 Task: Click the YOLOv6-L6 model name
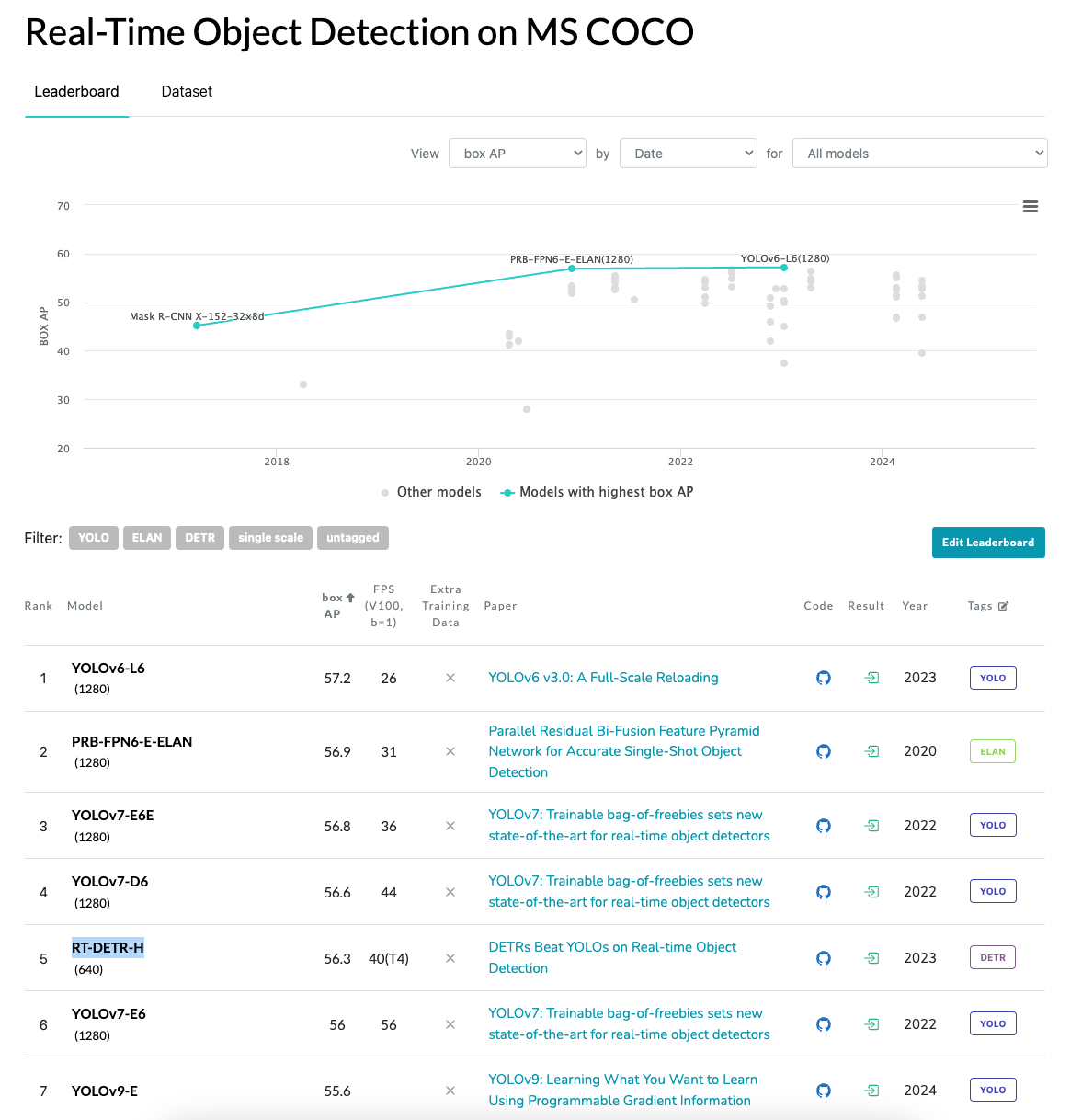(x=108, y=669)
